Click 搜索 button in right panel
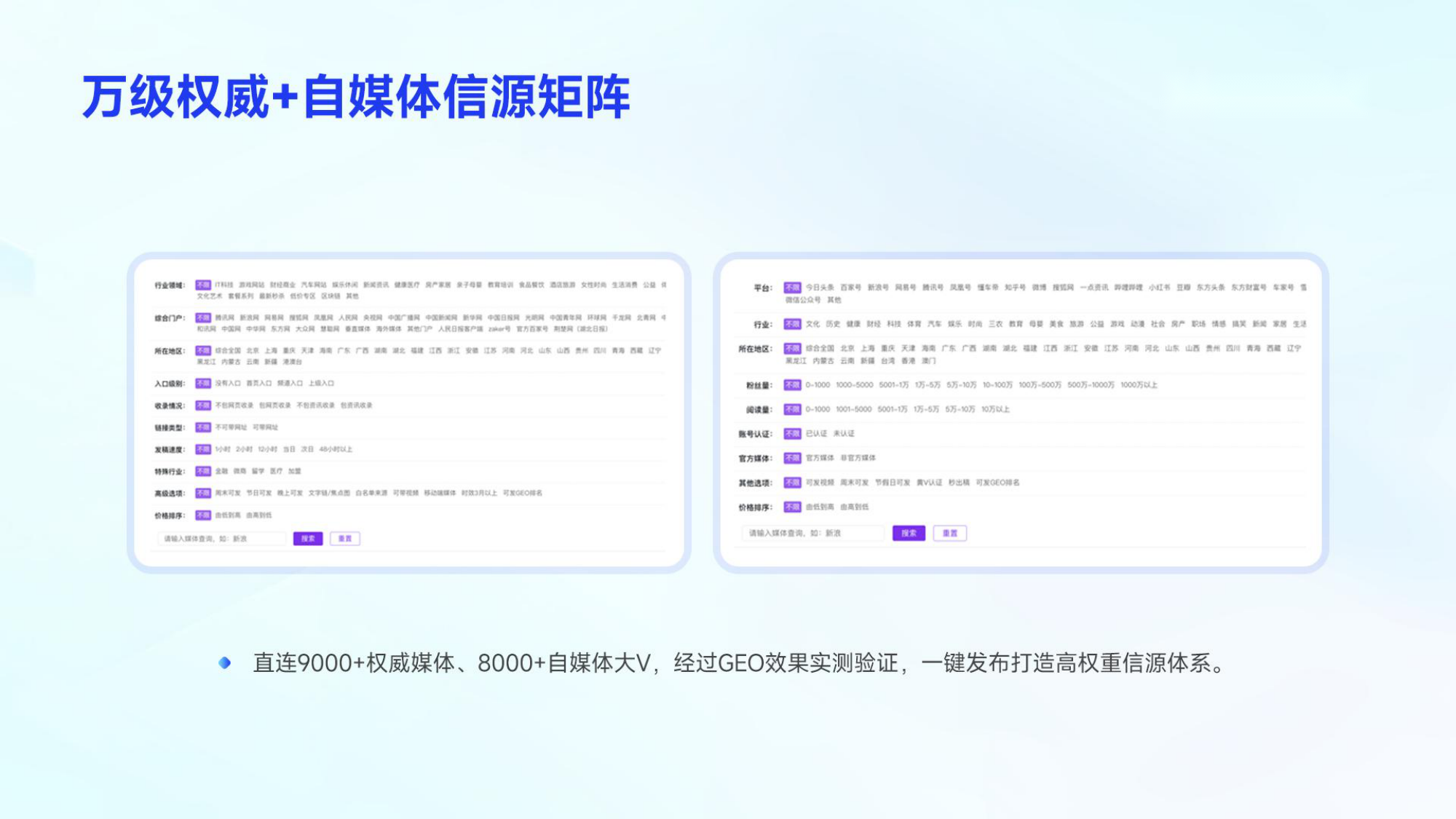Viewport: 1456px width, 819px height. coord(909,533)
